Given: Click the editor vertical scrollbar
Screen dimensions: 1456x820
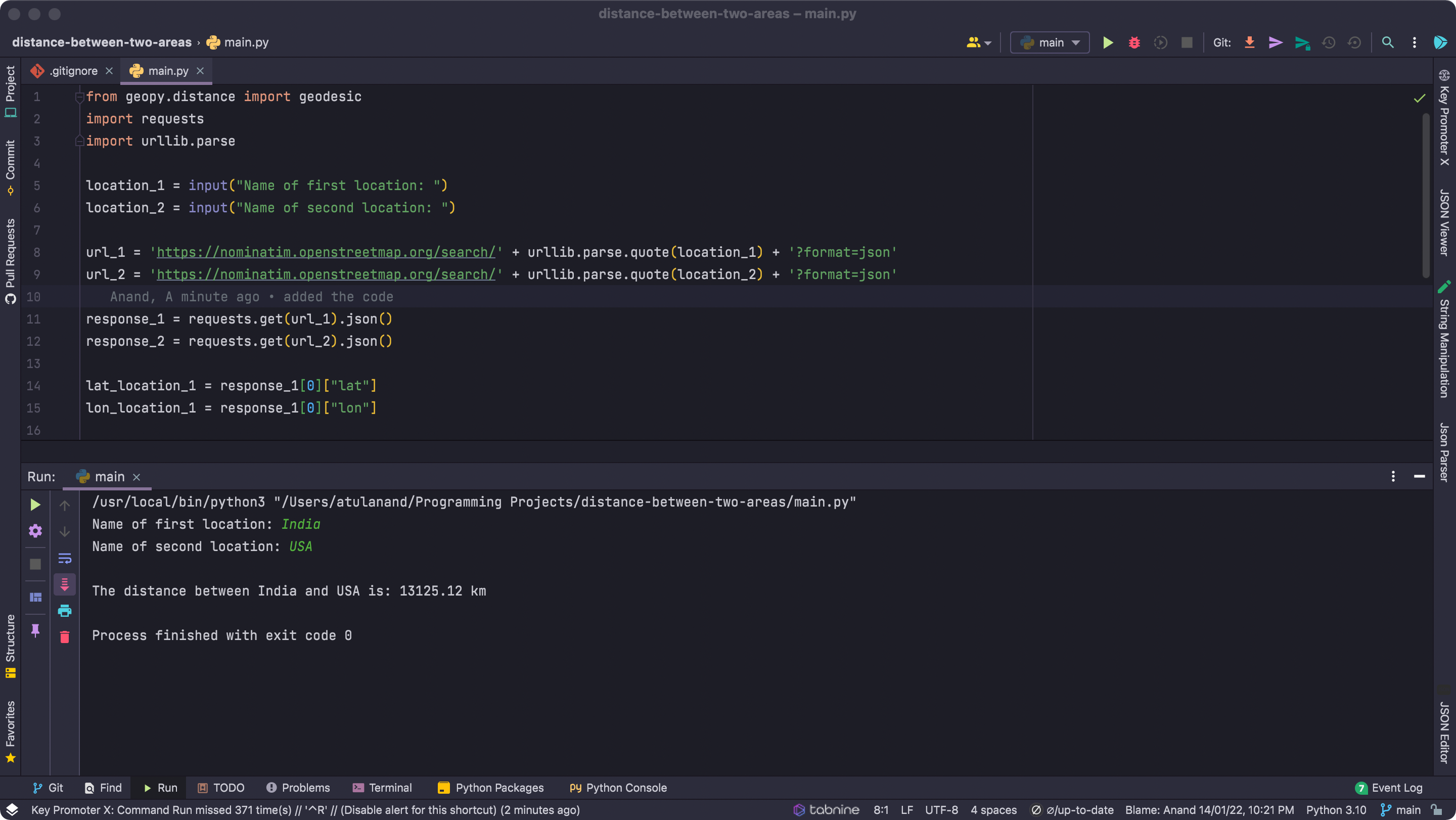Looking at the screenshot, I should click(1426, 195).
